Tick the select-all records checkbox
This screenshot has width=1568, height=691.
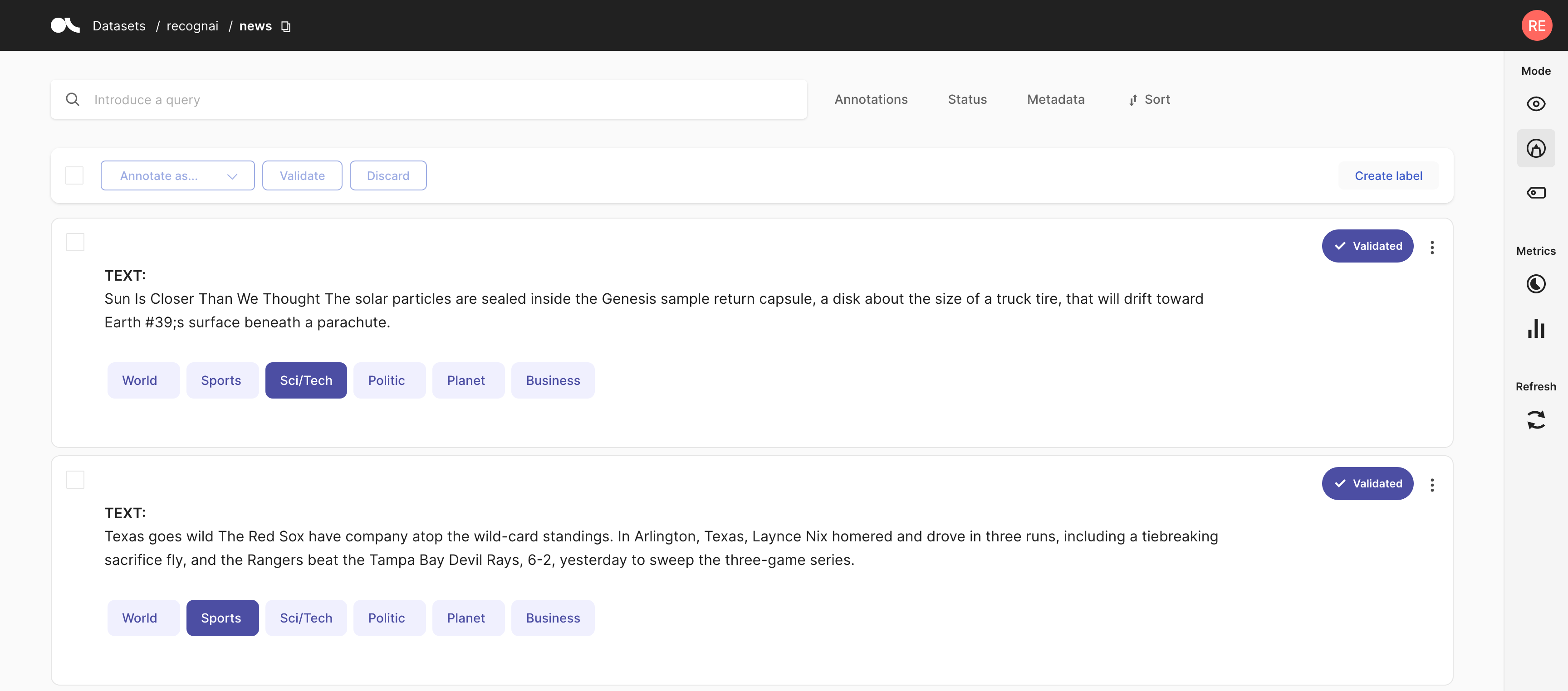click(x=74, y=176)
